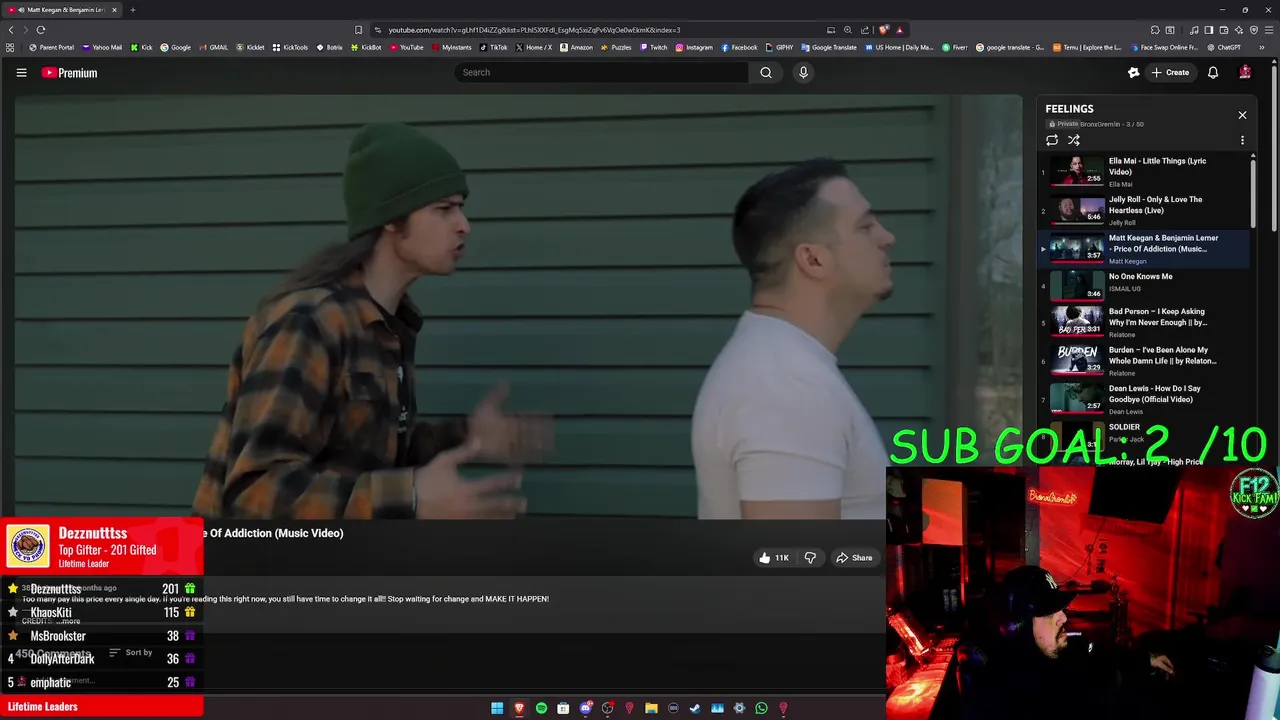
Task: Open the Kick bookmark
Action: (141, 47)
